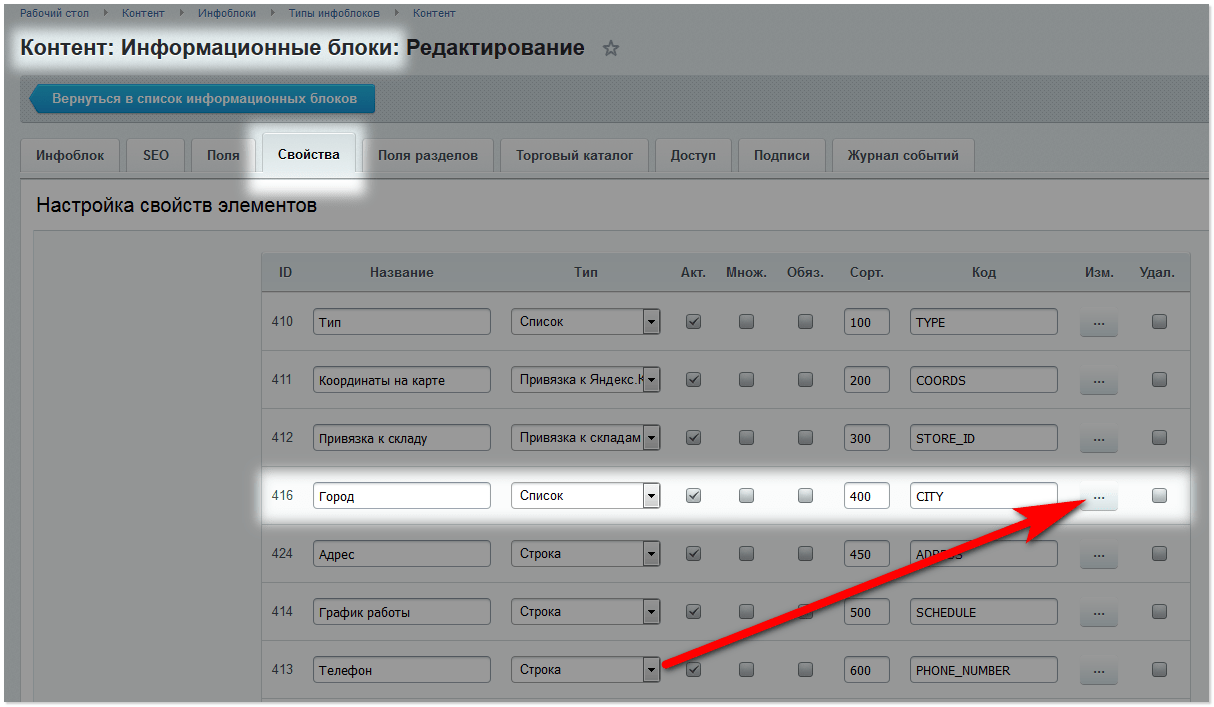1214x707 pixels.
Task: Mark Тип property for deletion
Action: tap(1159, 322)
